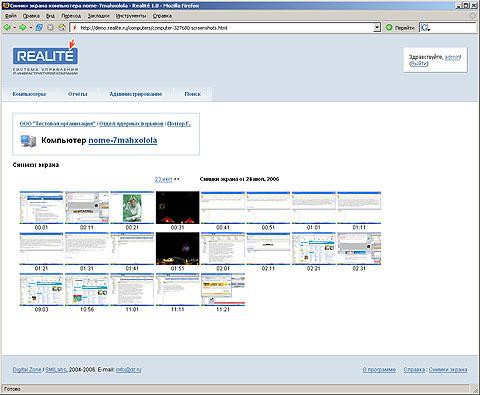This screenshot has width=480, height=395.
Task: Open the Инструменты menu
Action: coord(131,16)
